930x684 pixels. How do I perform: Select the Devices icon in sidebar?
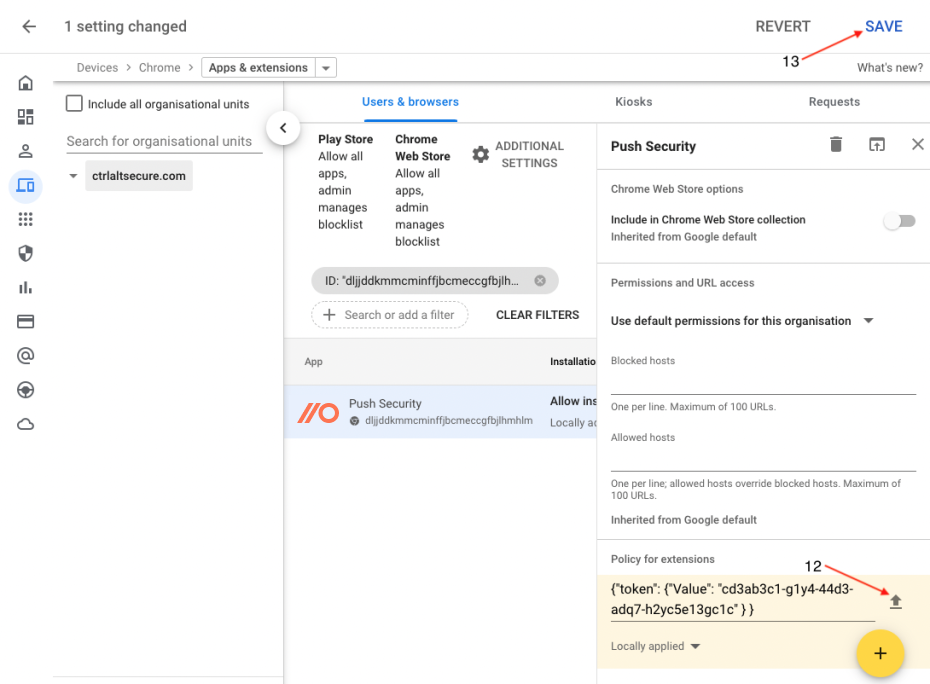(26, 186)
